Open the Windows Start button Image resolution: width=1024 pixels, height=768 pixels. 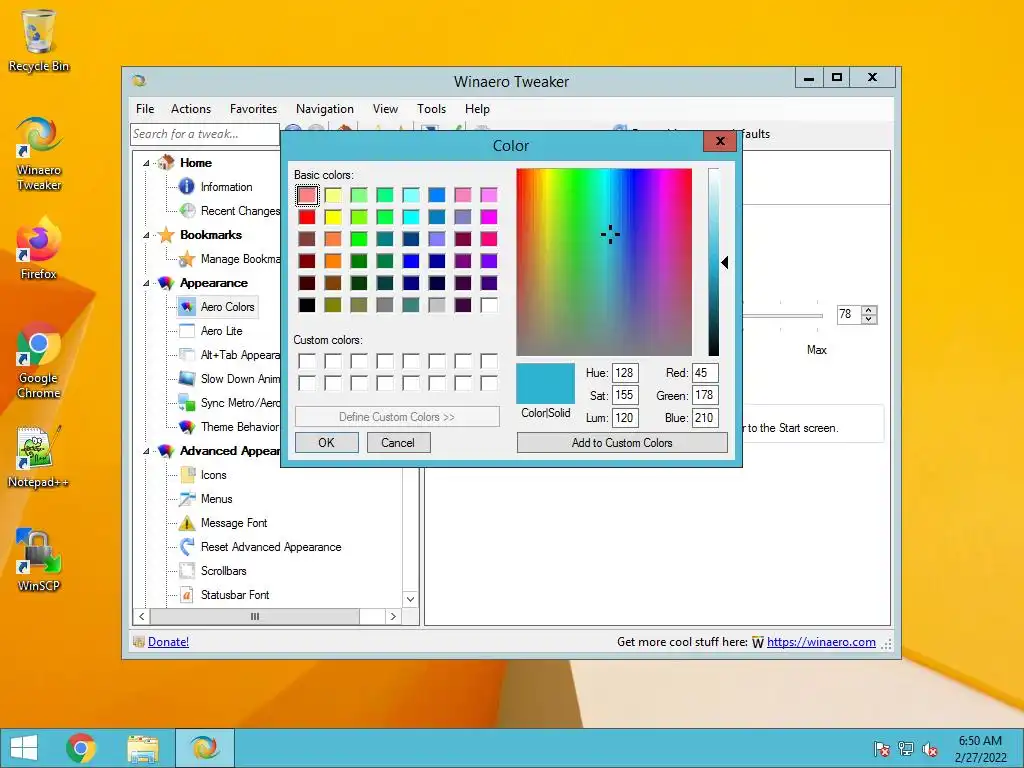24,748
